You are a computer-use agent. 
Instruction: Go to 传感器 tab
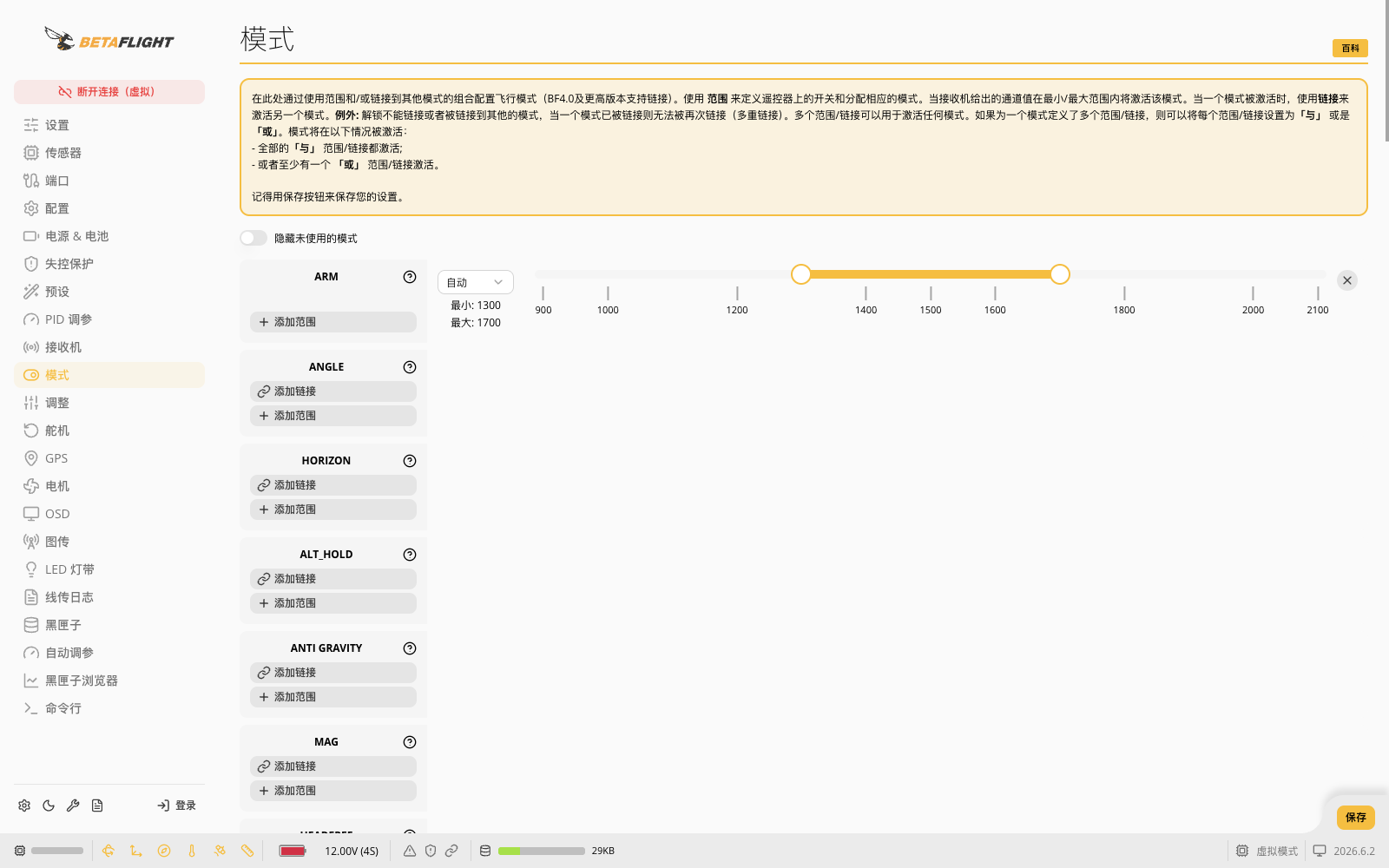pos(109,153)
